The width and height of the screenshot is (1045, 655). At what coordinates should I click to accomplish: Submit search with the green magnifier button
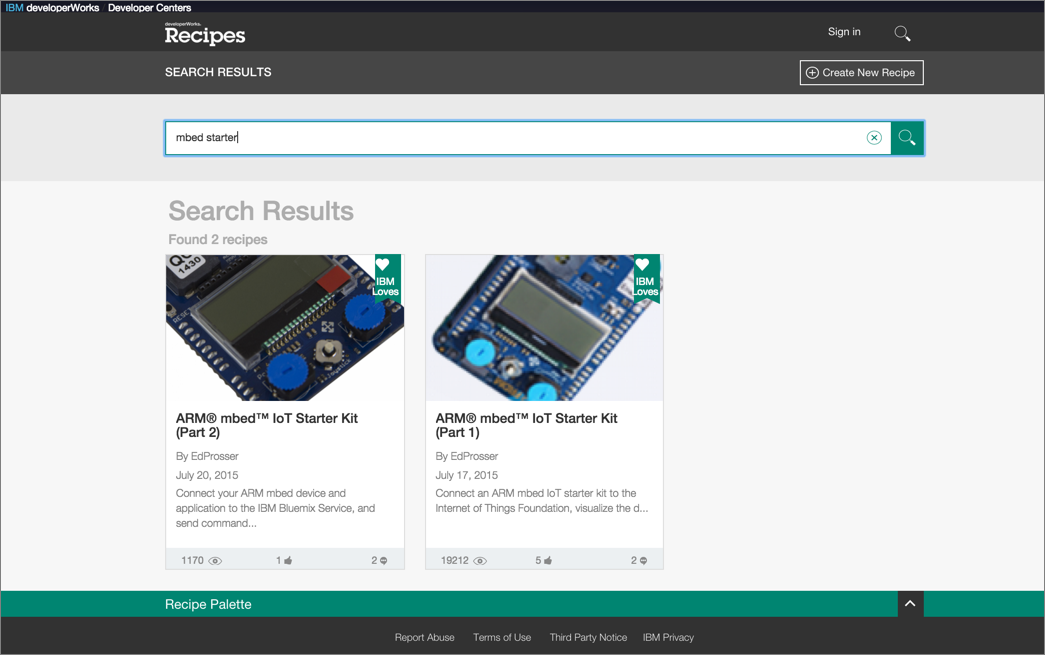(907, 138)
